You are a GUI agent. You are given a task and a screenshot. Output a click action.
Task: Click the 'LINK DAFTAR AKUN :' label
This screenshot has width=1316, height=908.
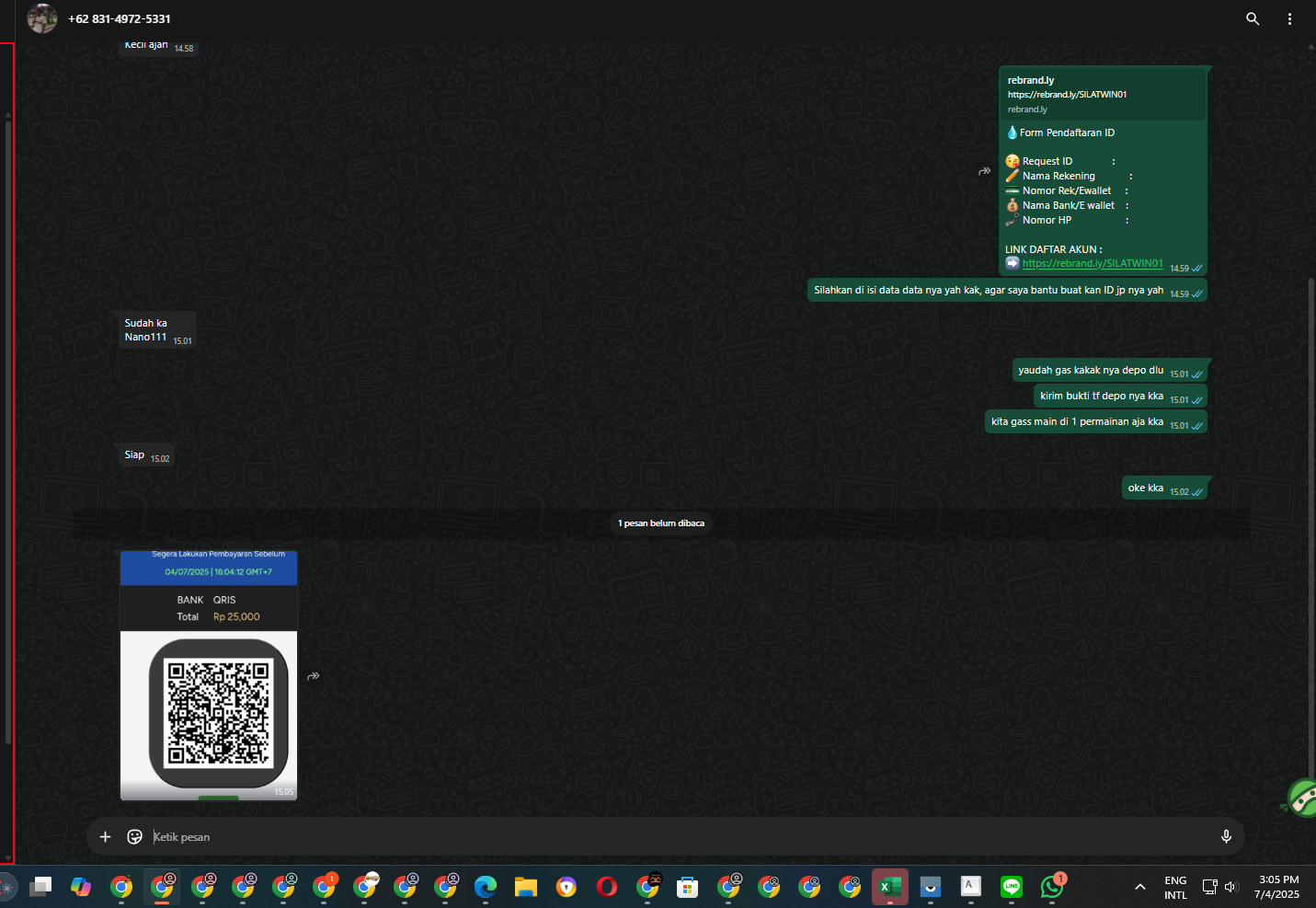click(1054, 249)
